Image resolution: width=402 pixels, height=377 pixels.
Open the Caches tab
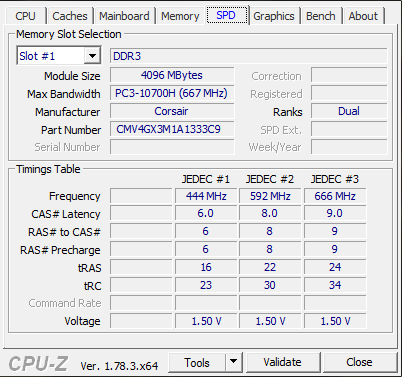[x=70, y=16]
